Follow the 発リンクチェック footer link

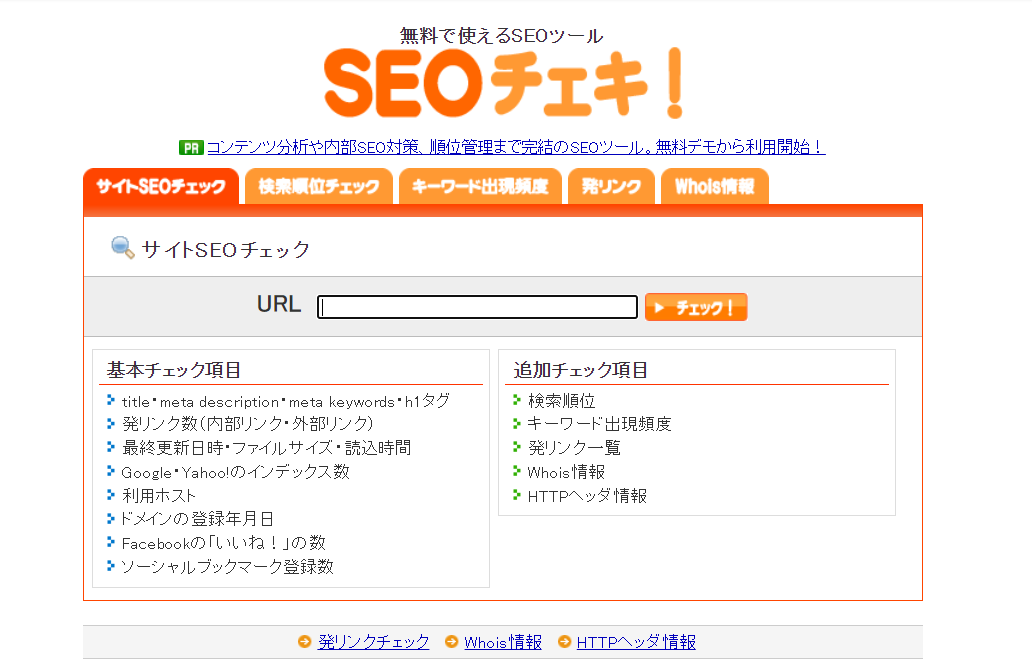(x=373, y=642)
